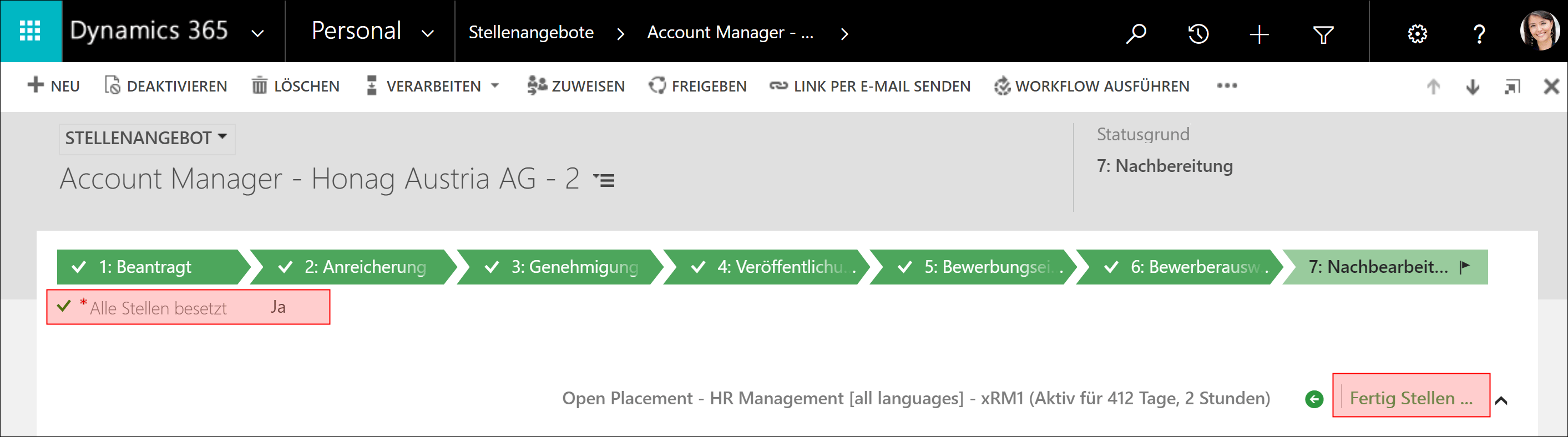Screen dimensions: 1568x437
Task: Click DEAKTIVIEREN in the command bar
Action: coord(165,86)
